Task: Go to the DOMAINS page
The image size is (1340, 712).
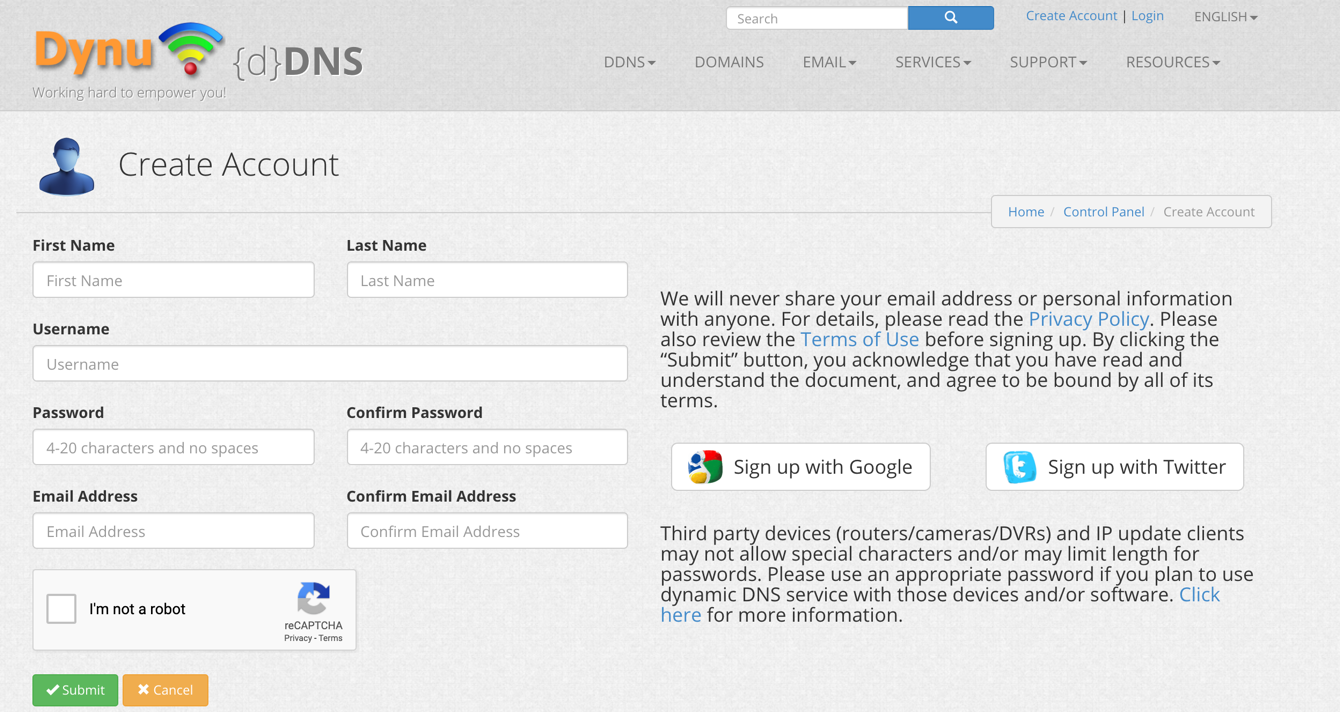Action: (x=729, y=62)
